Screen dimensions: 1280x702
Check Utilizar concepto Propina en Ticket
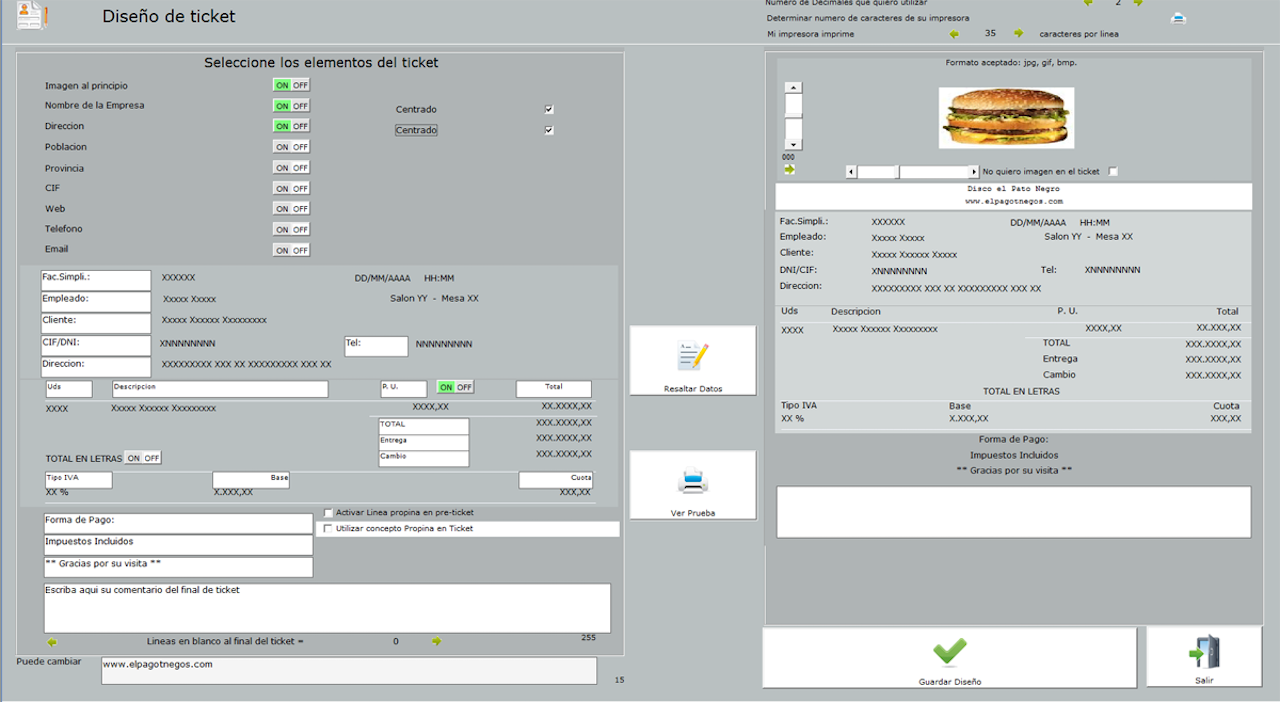(328, 529)
